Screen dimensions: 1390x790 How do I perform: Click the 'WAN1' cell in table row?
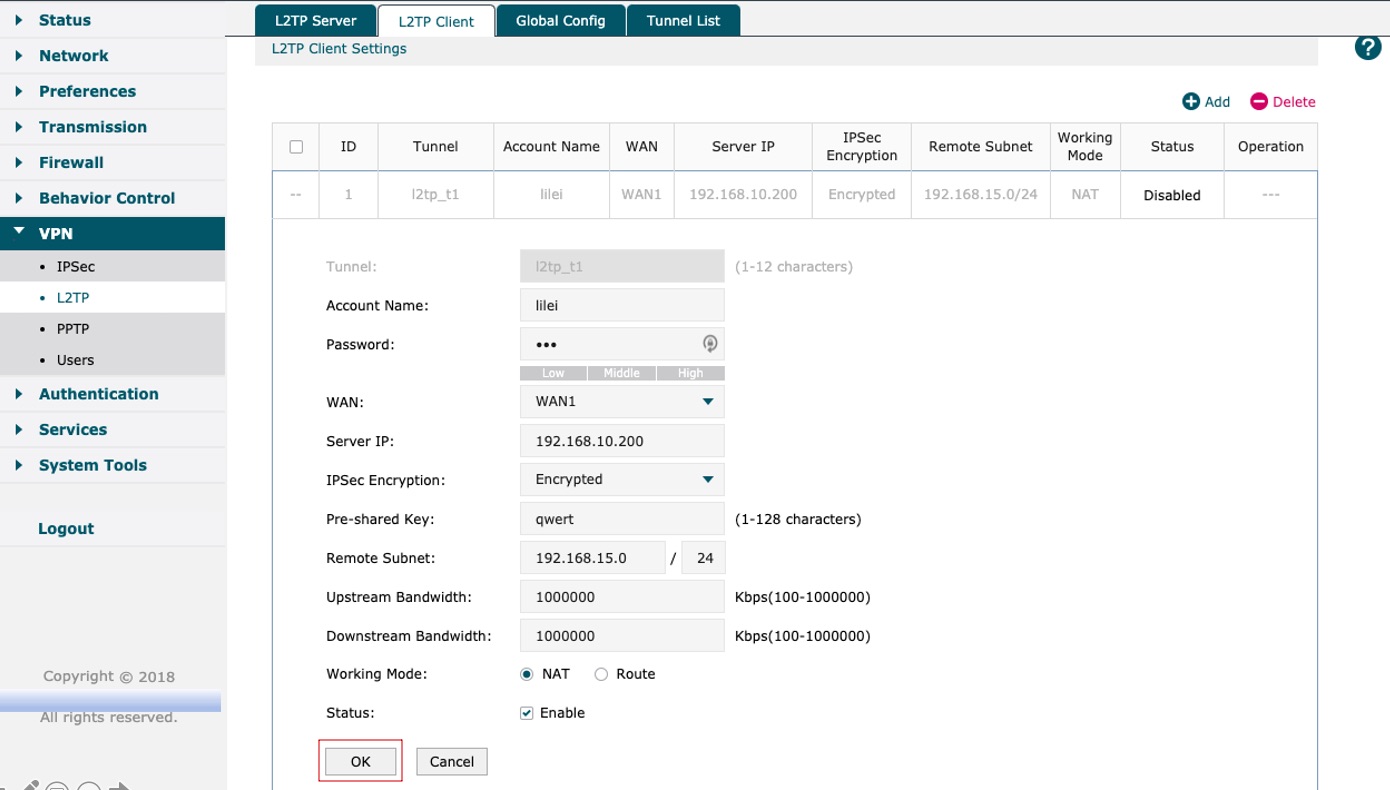point(642,195)
